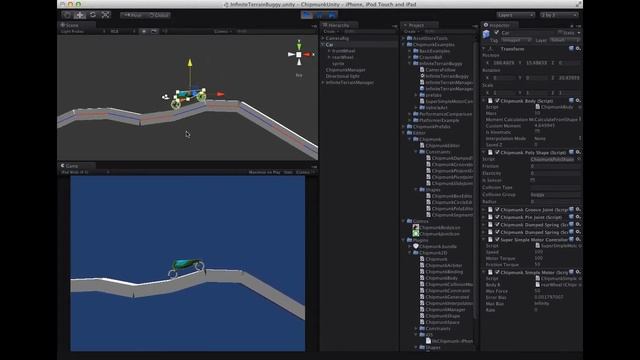
Task: Toggle the Chipmunk Poly Shape script checkbox
Action: [x=497, y=152]
